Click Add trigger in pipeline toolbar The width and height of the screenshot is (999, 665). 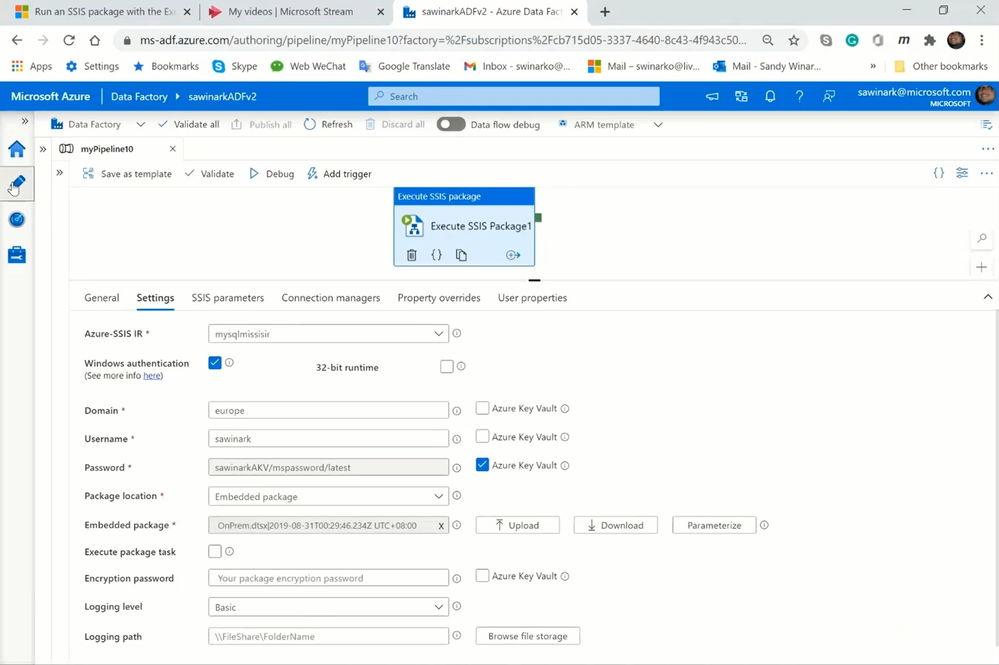[x=339, y=173]
